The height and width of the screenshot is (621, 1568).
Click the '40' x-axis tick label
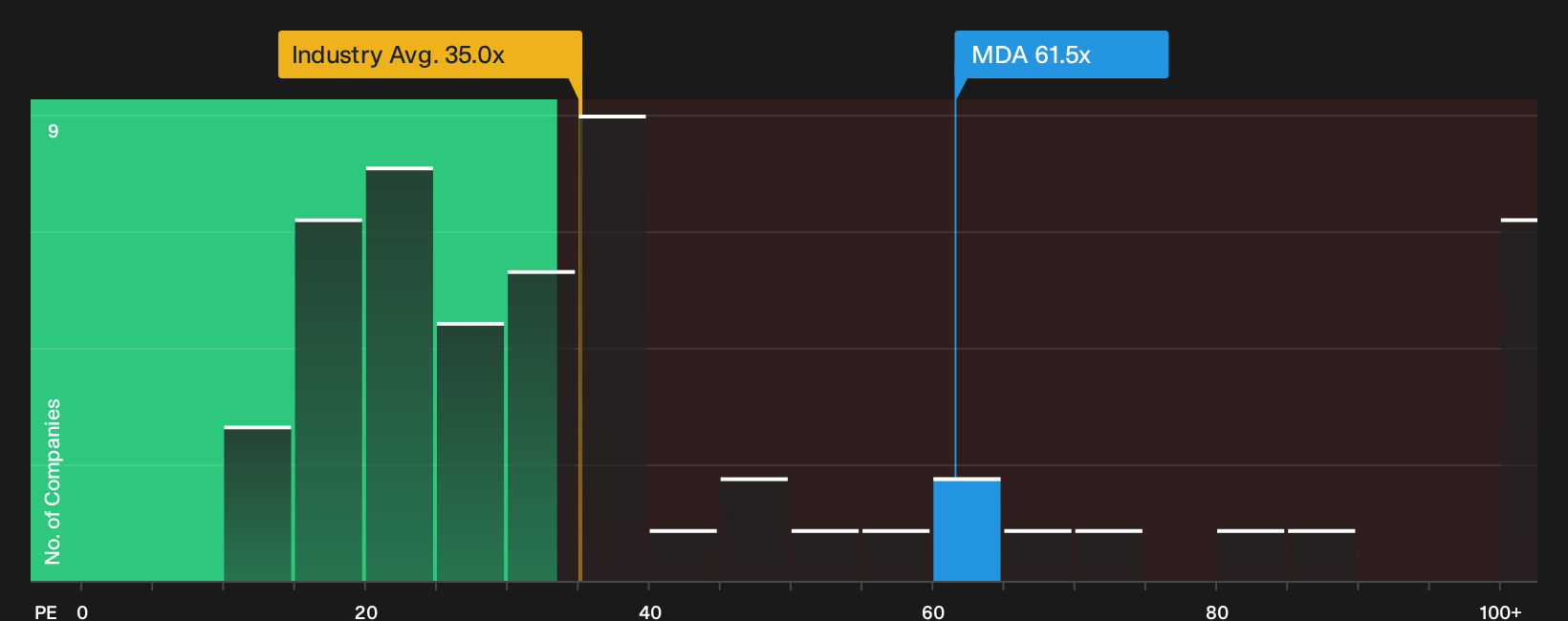point(650,612)
